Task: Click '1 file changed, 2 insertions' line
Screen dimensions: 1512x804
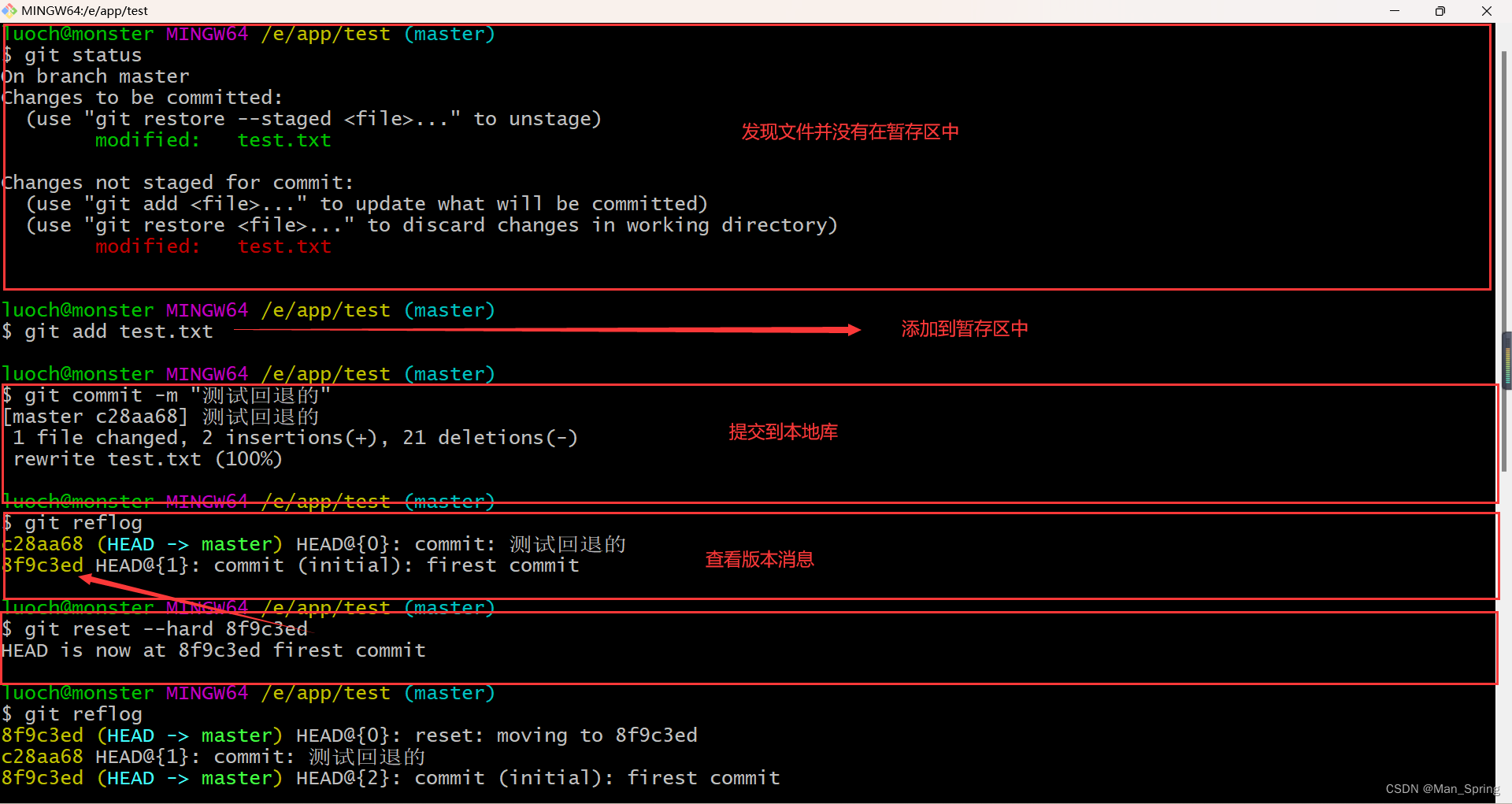Action: point(295,438)
